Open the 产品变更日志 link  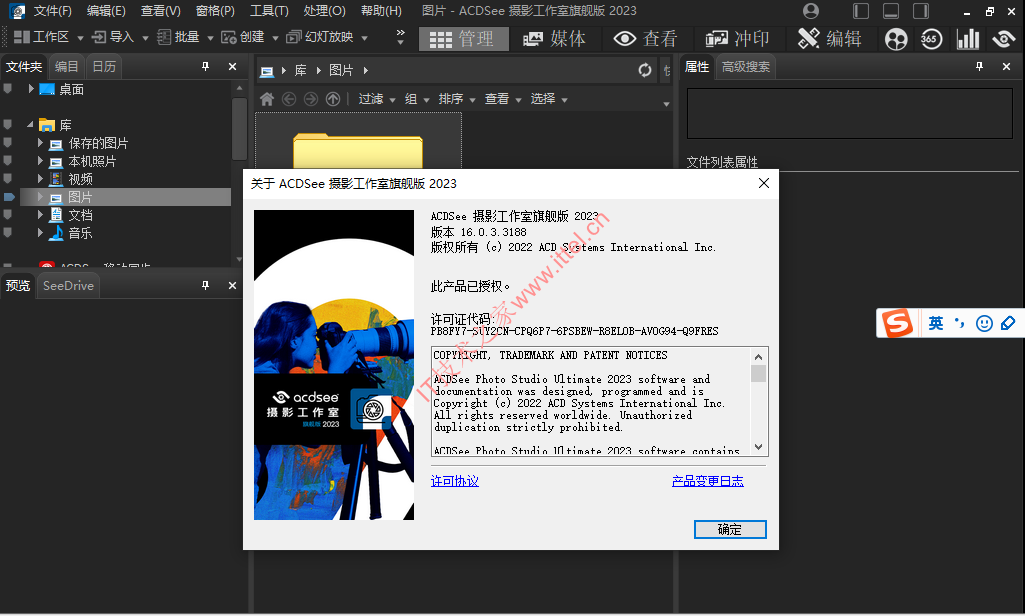click(x=708, y=481)
